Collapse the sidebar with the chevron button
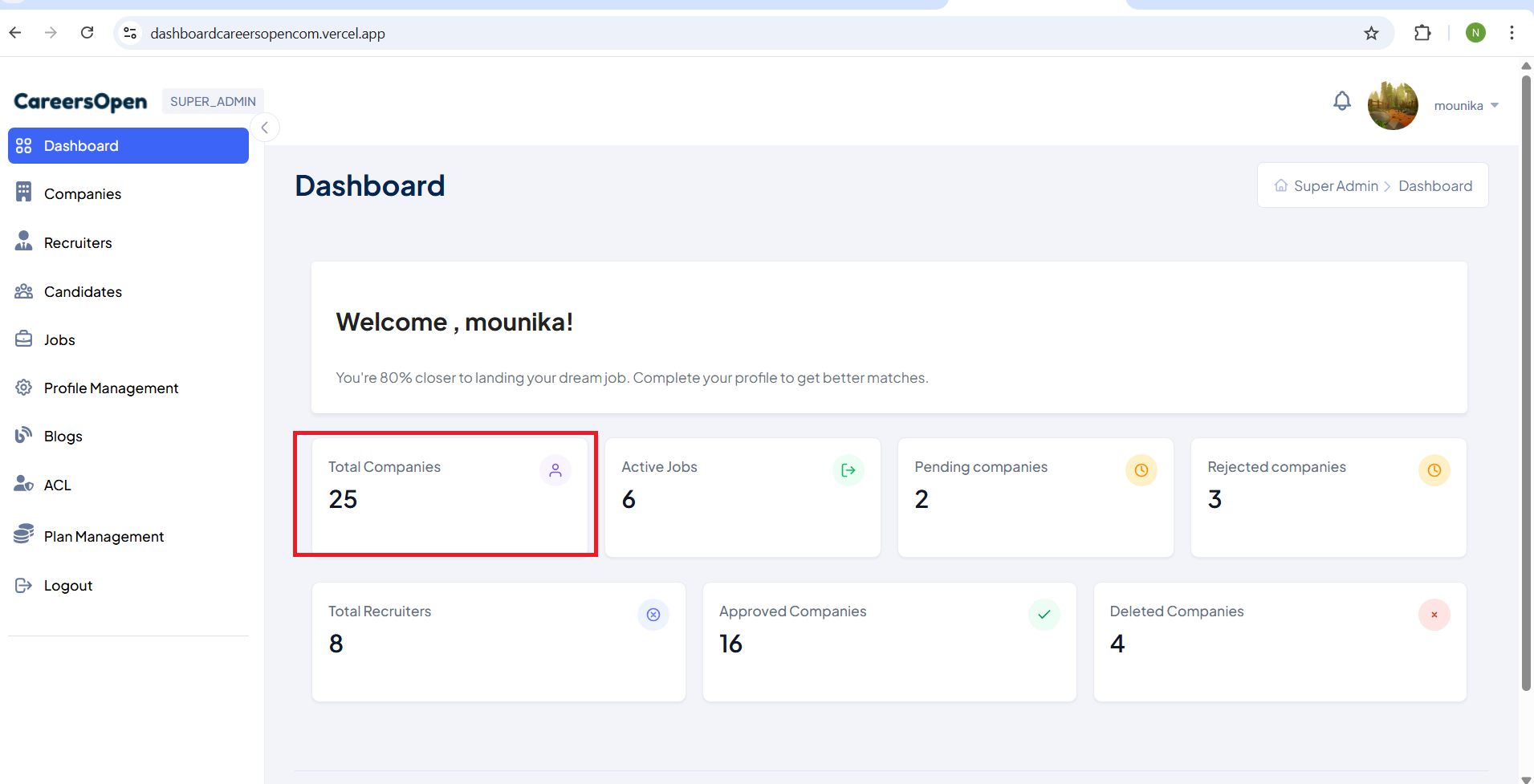Viewport: 1534px width, 784px height. (x=265, y=128)
